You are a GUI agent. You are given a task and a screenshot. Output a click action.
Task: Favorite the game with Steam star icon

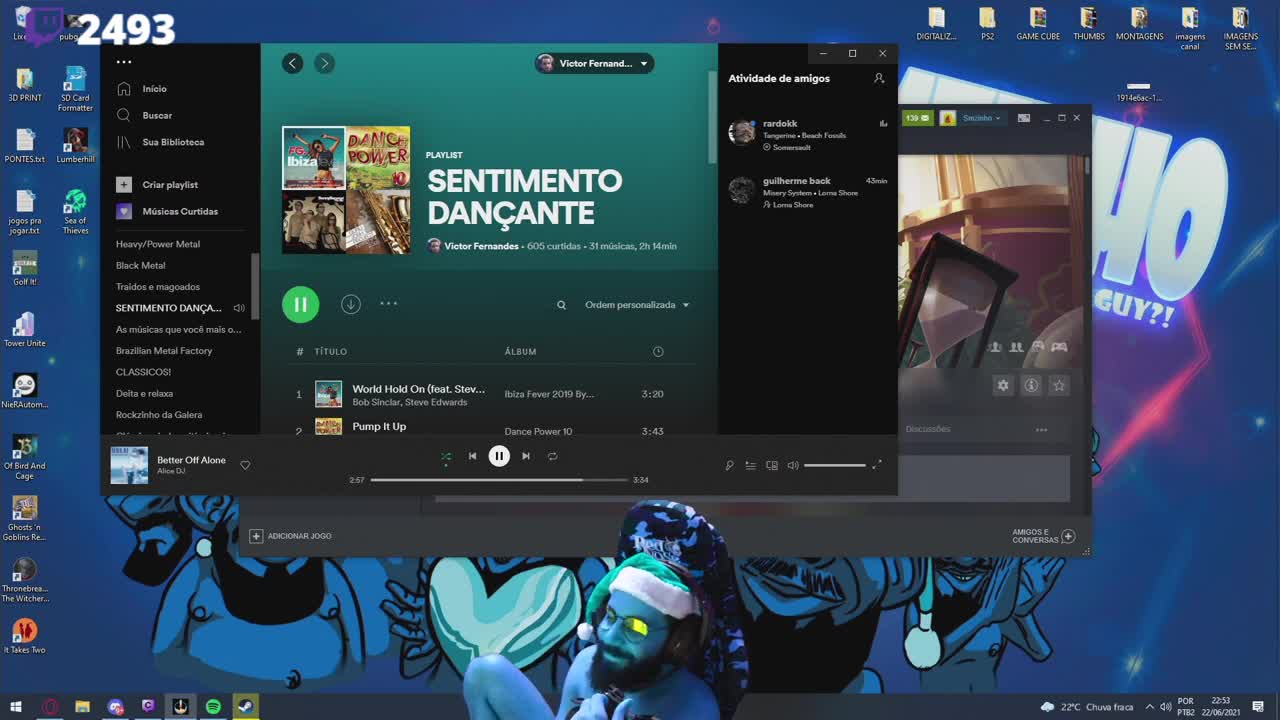1059,385
